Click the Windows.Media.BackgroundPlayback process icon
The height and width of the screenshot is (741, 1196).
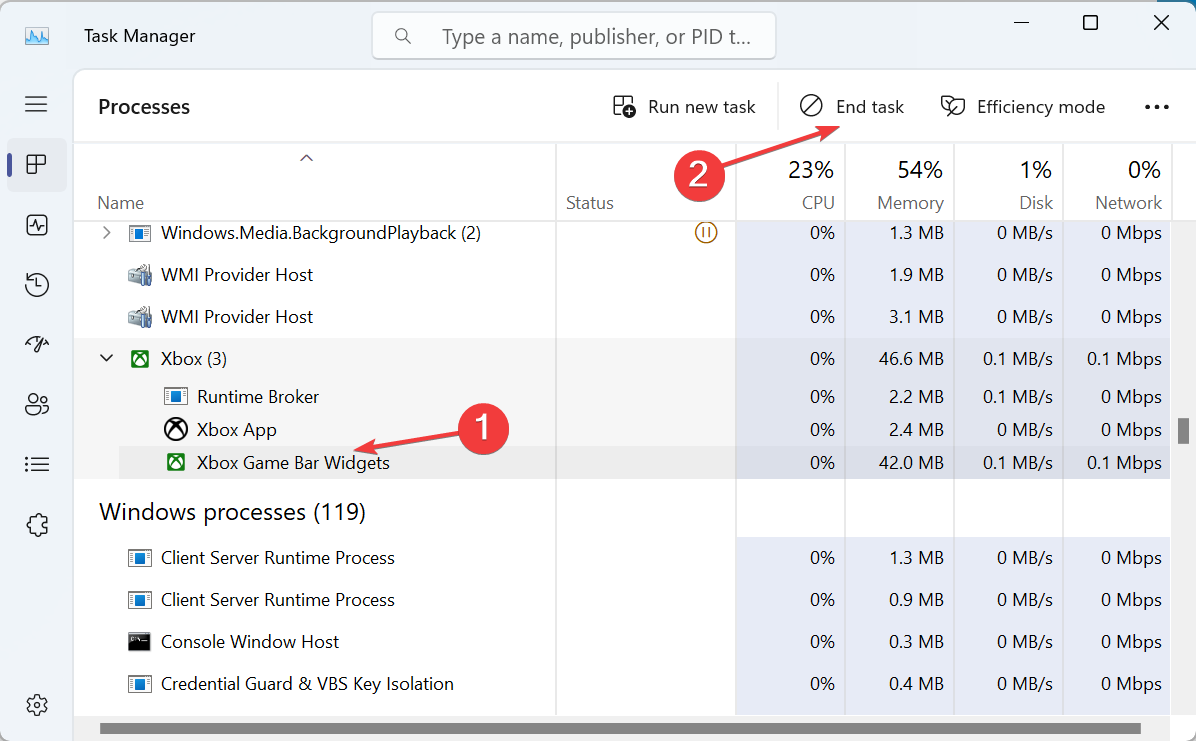(140, 233)
